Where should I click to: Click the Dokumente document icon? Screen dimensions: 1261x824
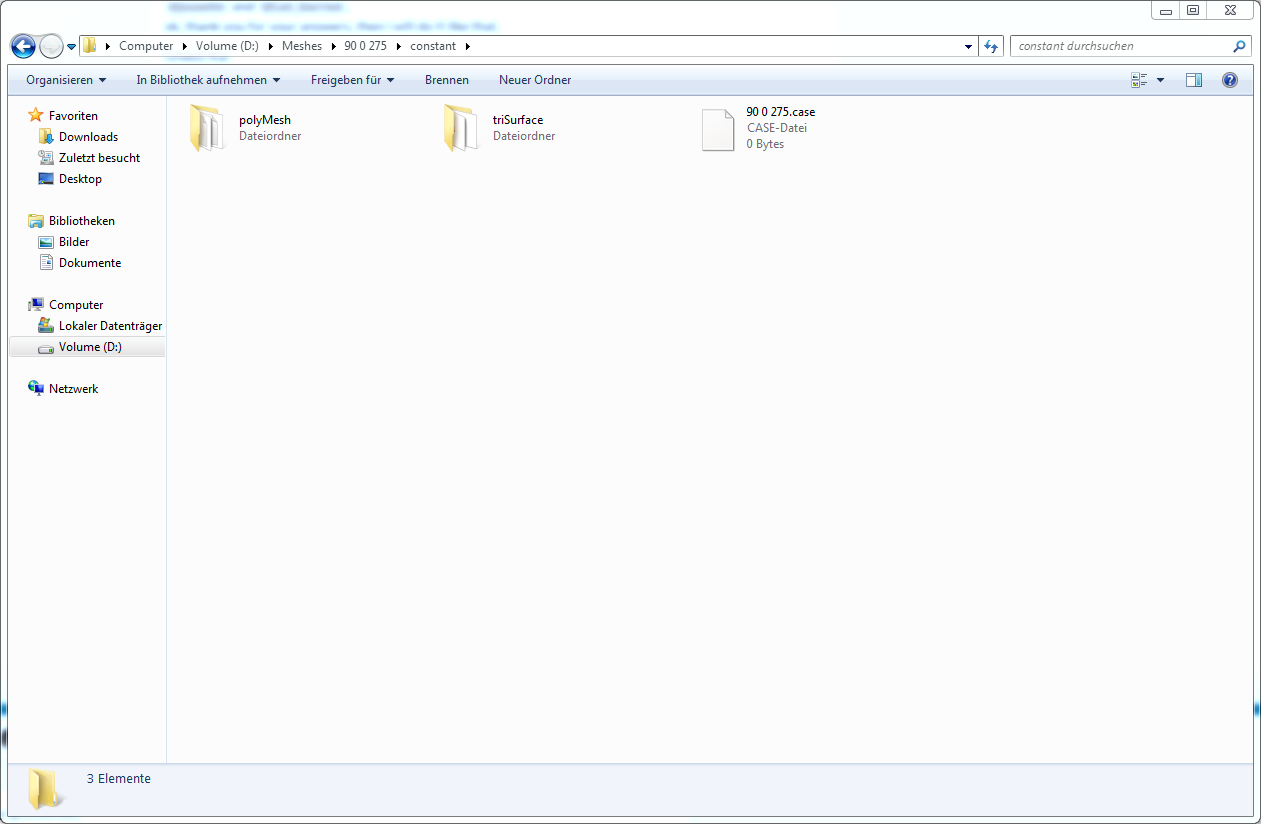[x=46, y=262]
